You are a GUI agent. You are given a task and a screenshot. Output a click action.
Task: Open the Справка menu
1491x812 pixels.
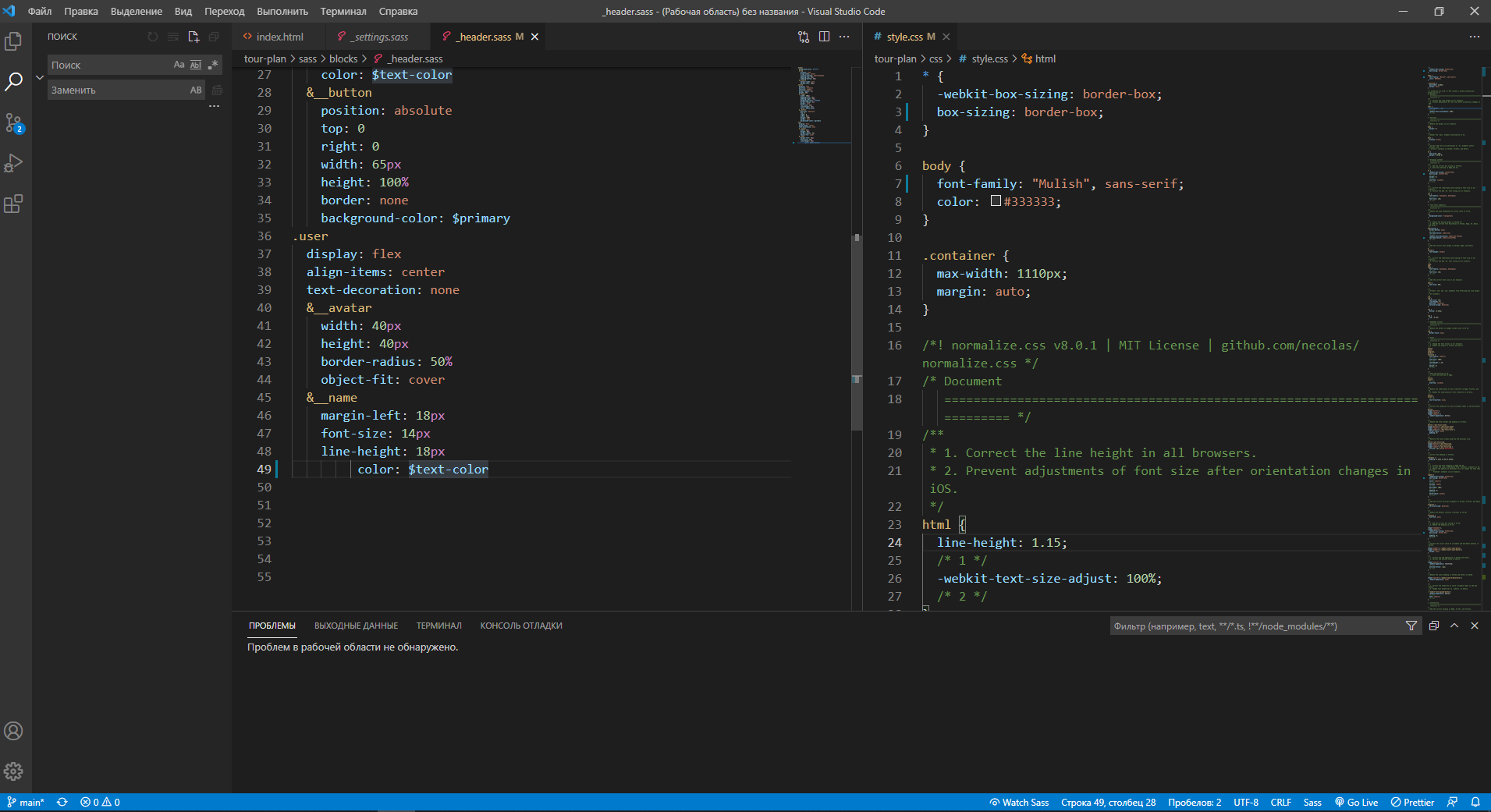click(398, 11)
